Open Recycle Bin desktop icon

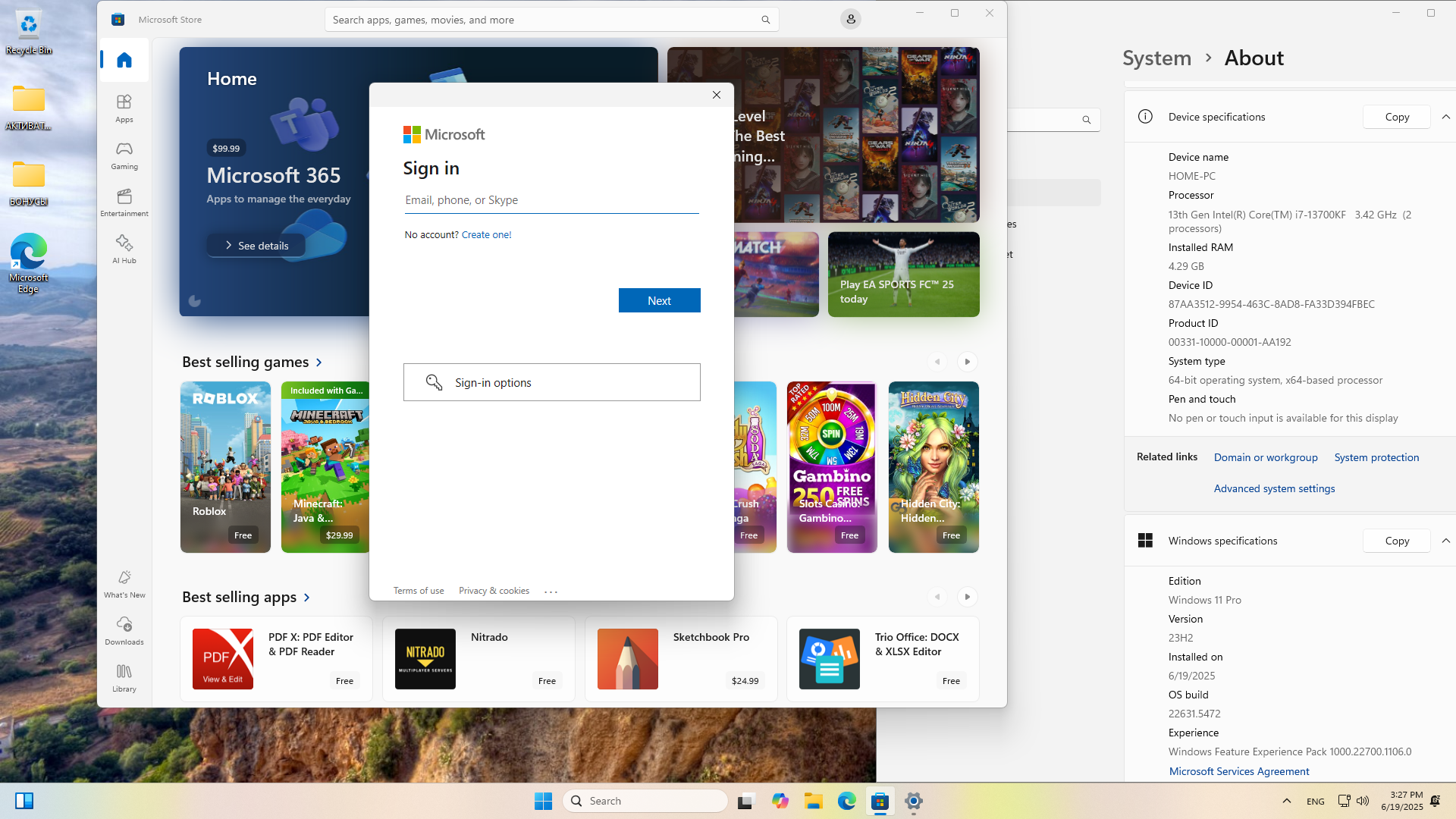click(x=29, y=32)
